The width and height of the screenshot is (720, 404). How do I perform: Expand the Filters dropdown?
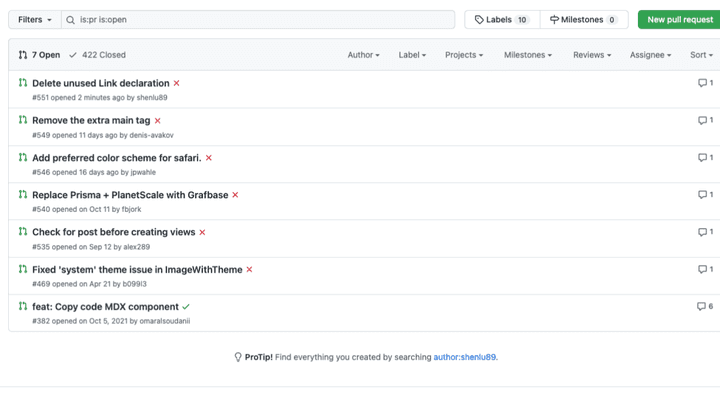(34, 20)
